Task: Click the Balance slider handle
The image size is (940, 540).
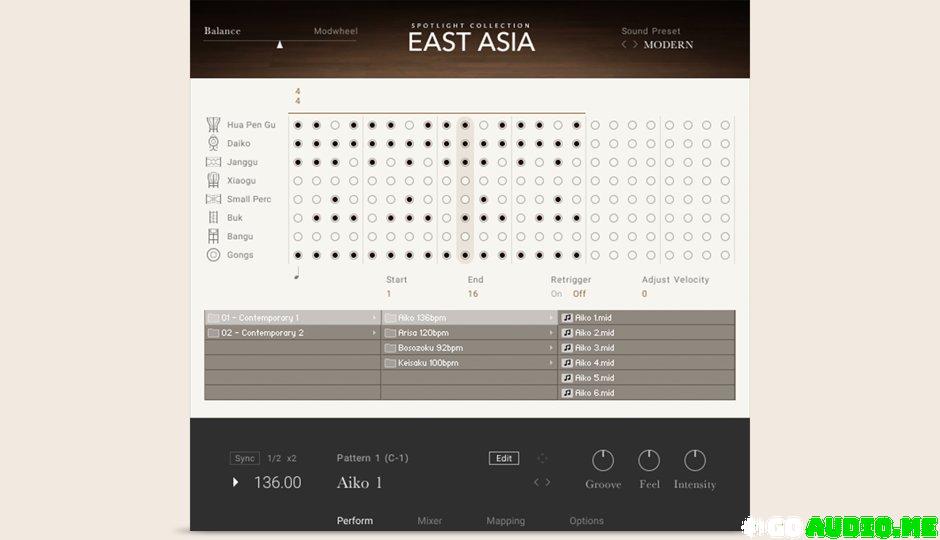Action: [x=279, y=44]
